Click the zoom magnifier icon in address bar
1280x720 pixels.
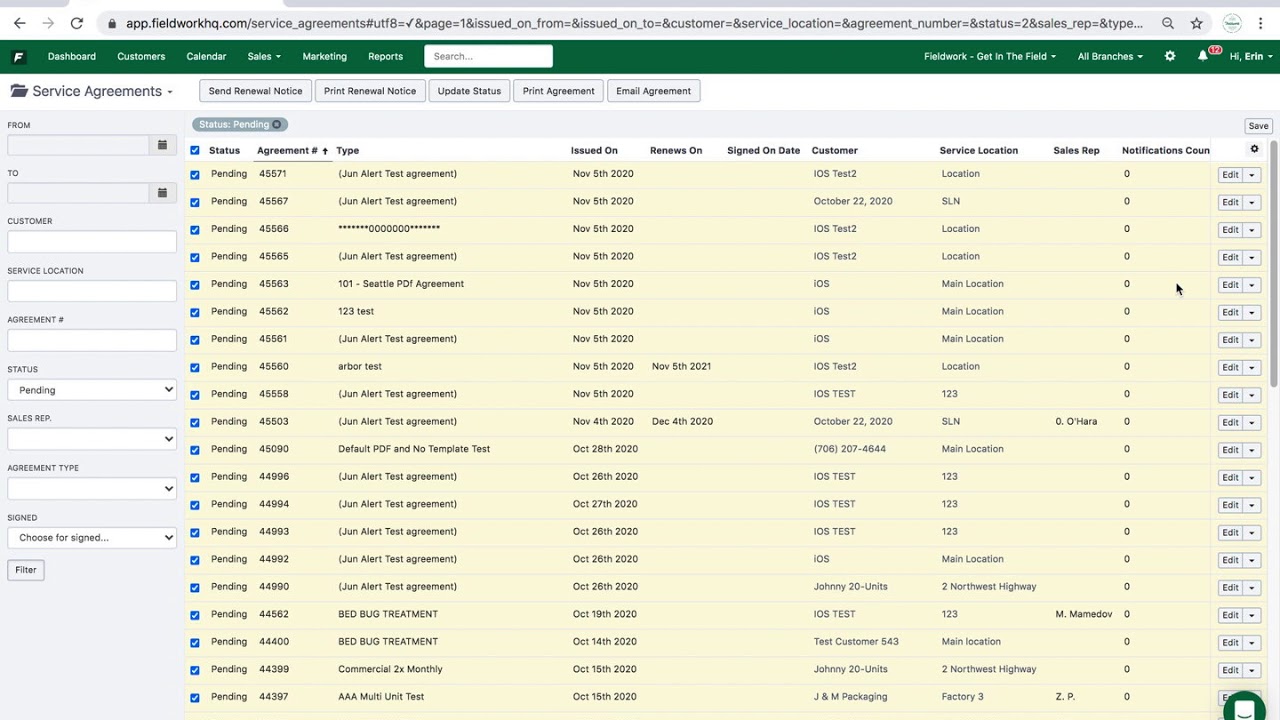1168,23
